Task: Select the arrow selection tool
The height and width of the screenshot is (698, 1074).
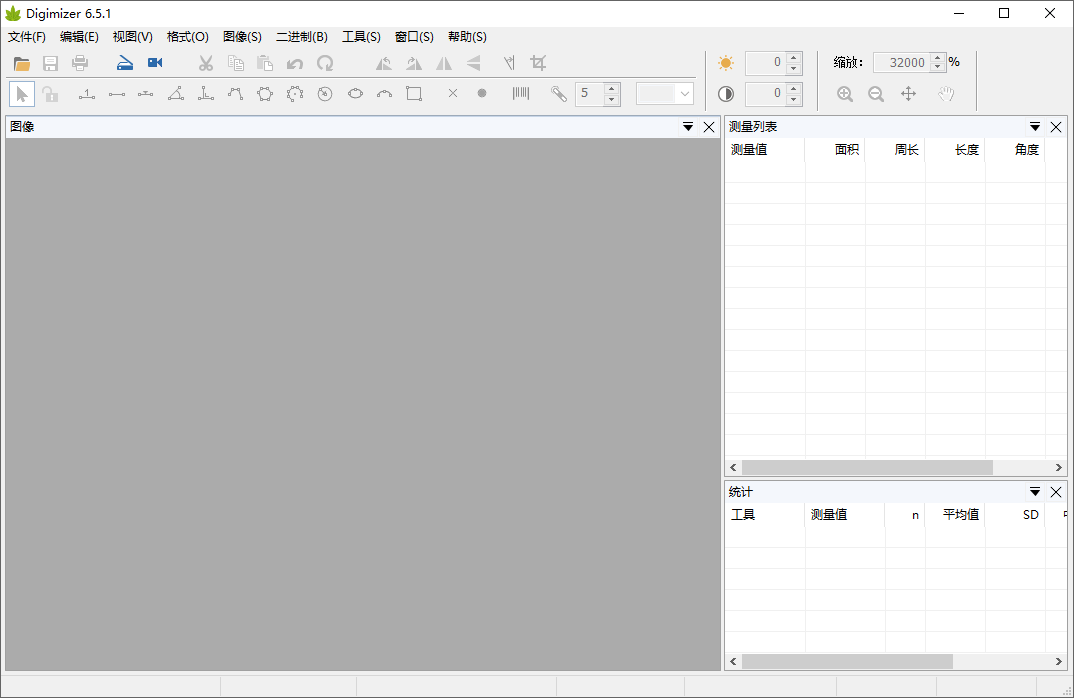Action: [22, 94]
